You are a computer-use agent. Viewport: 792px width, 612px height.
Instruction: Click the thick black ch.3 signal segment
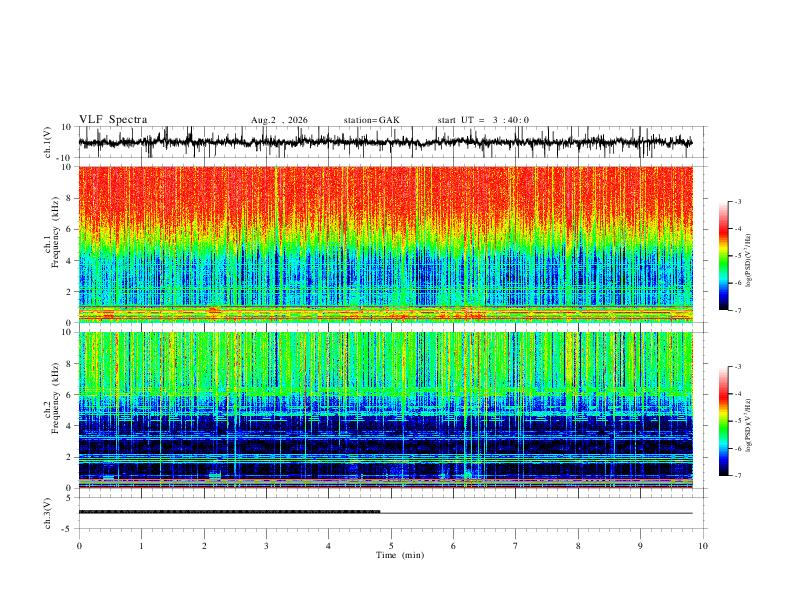pos(229,512)
